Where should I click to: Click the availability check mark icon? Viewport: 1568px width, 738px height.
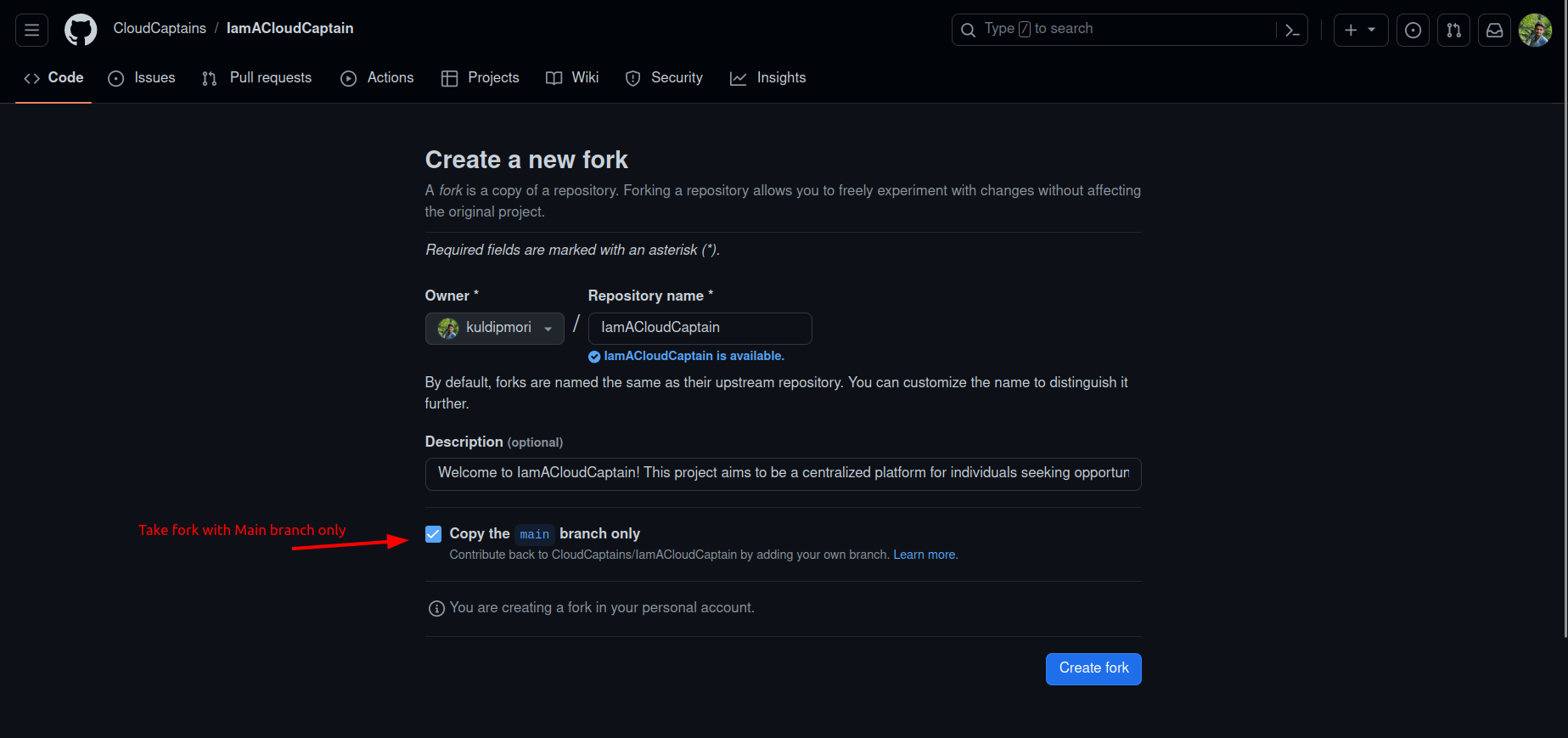coord(594,357)
